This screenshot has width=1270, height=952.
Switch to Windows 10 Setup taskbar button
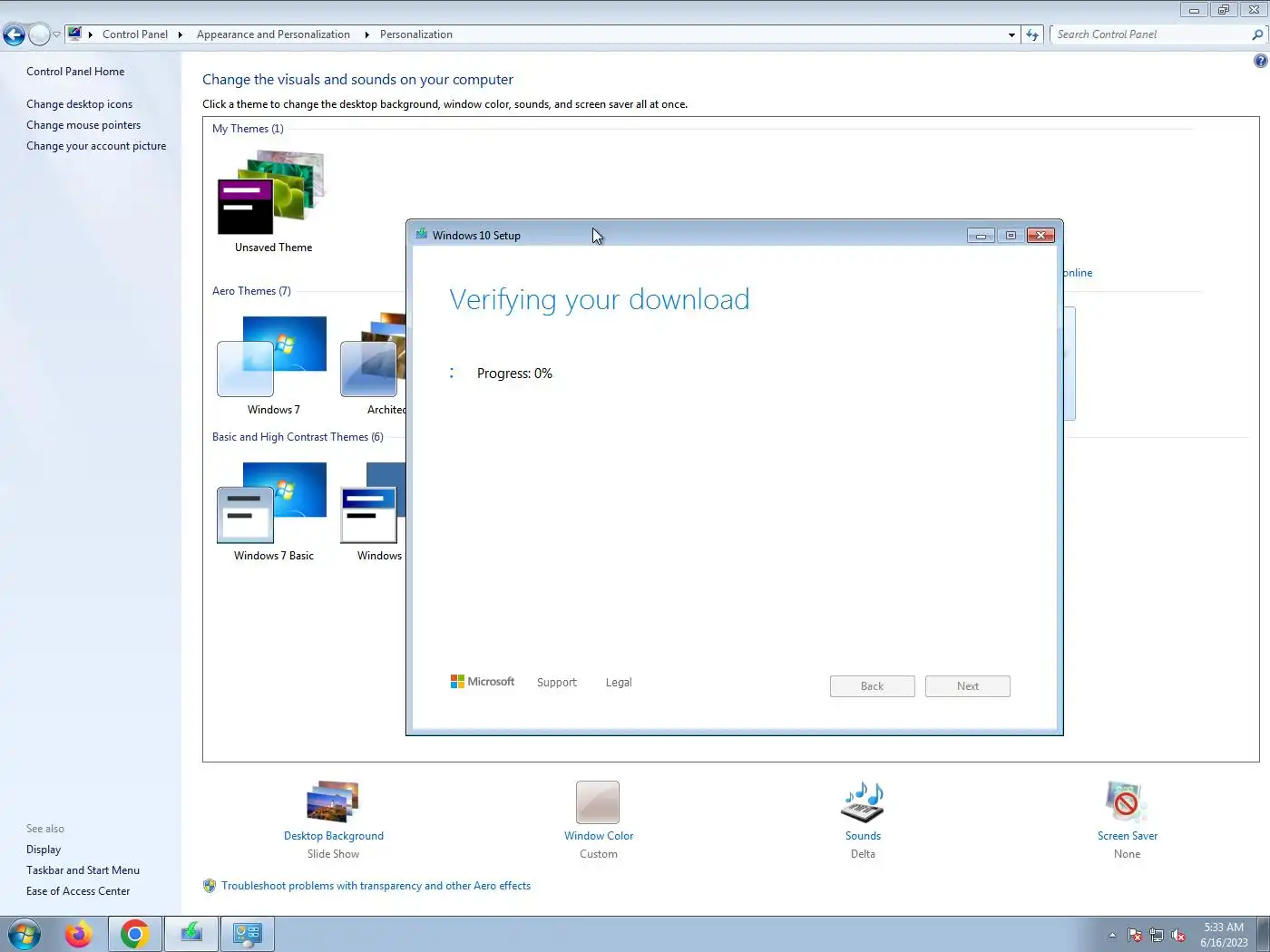point(191,934)
